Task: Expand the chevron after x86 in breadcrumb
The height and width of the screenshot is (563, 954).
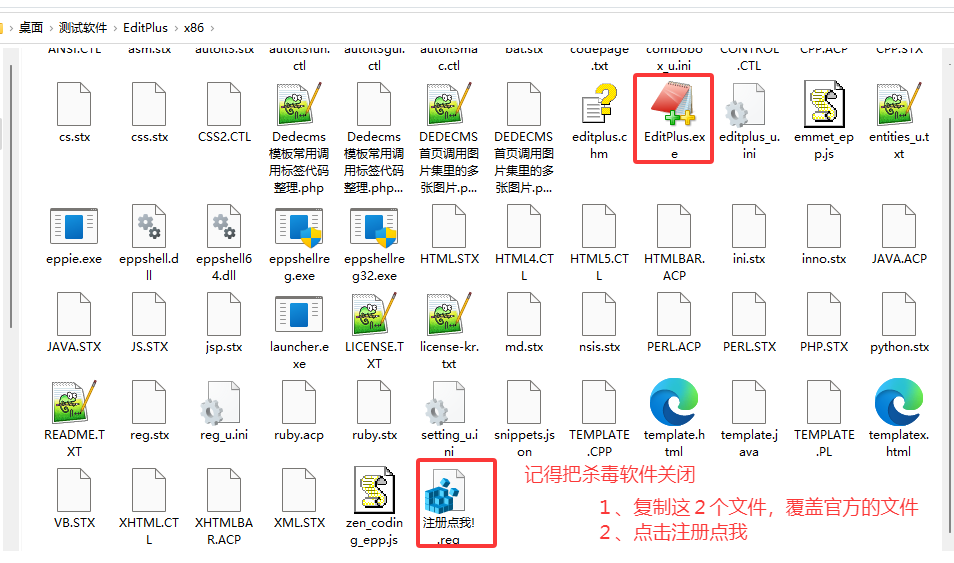Action: click(x=212, y=28)
